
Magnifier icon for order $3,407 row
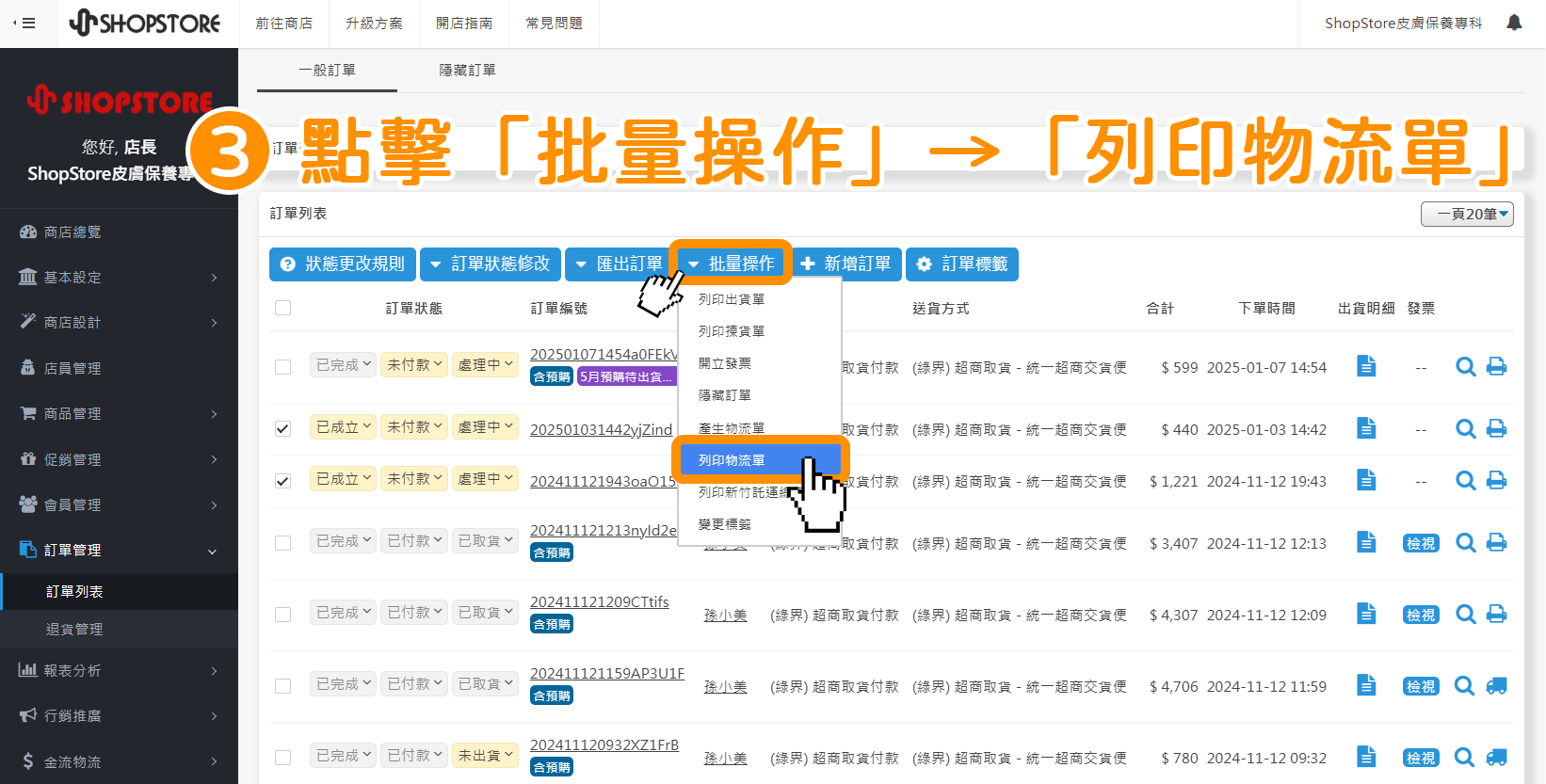[x=1465, y=542]
